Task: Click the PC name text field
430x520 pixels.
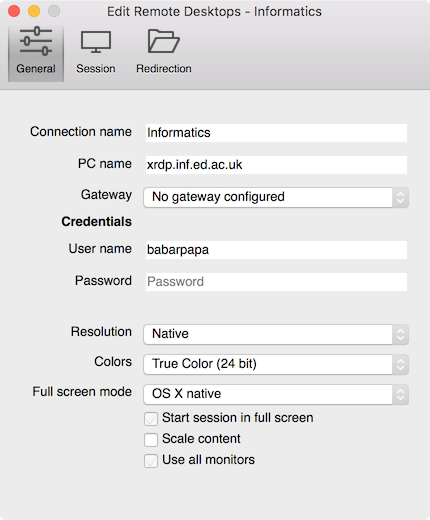Action: click(276, 165)
